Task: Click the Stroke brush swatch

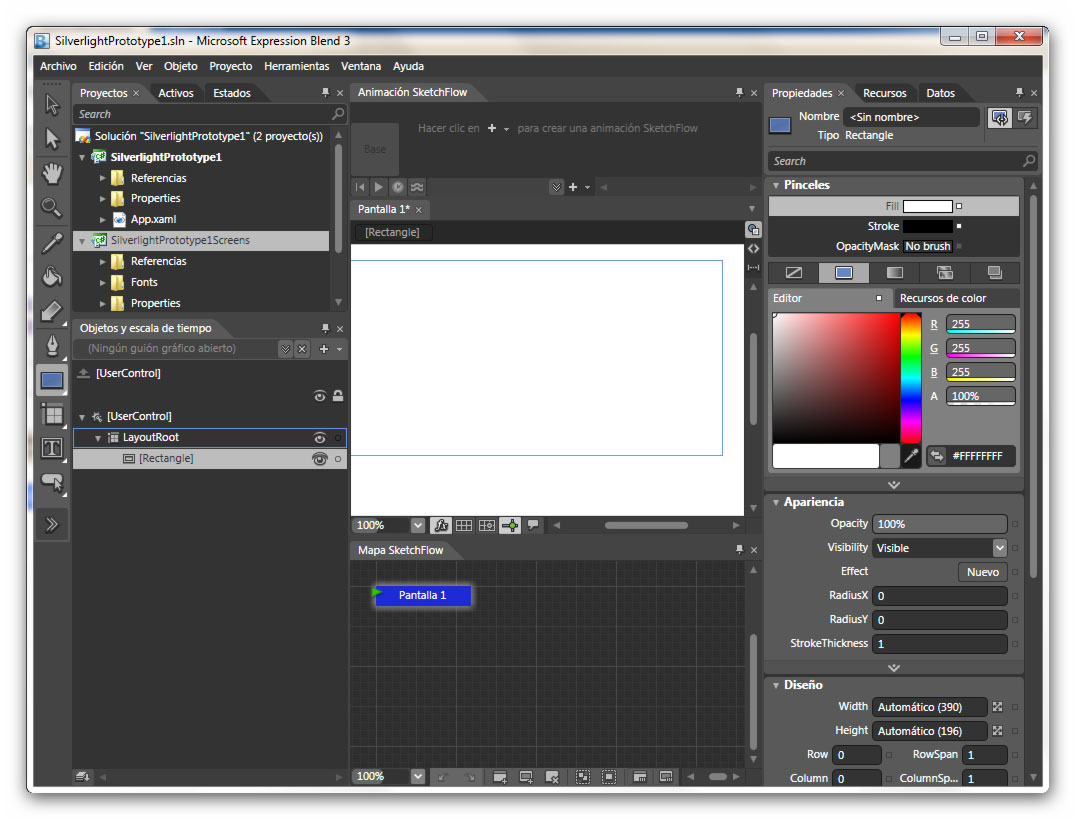Action: coord(928,226)
